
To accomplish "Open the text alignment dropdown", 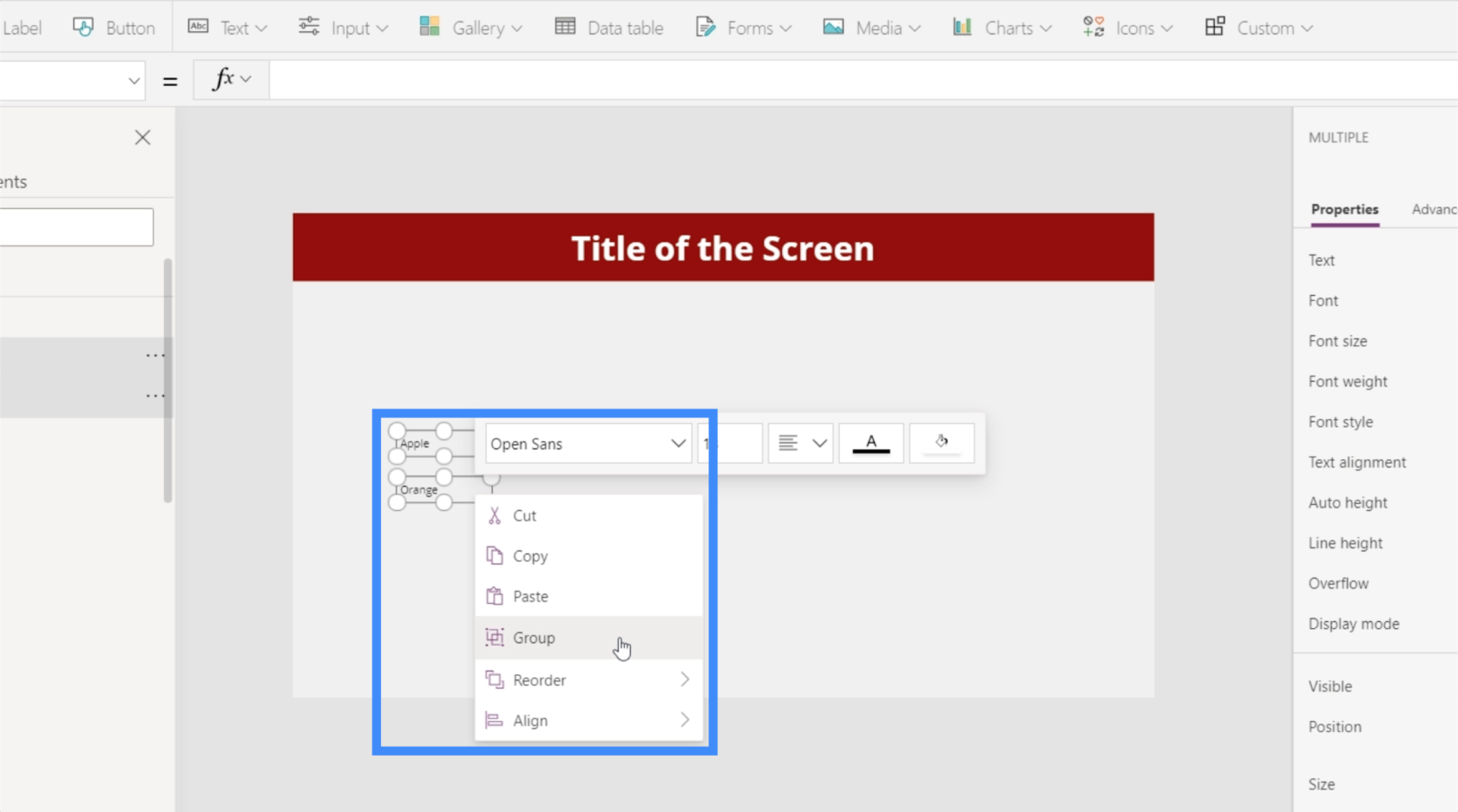I will 800,443.
